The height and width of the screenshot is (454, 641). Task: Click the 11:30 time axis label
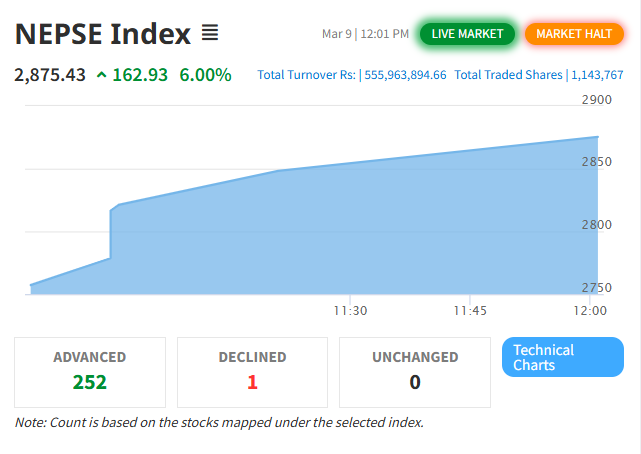[350, 311]
